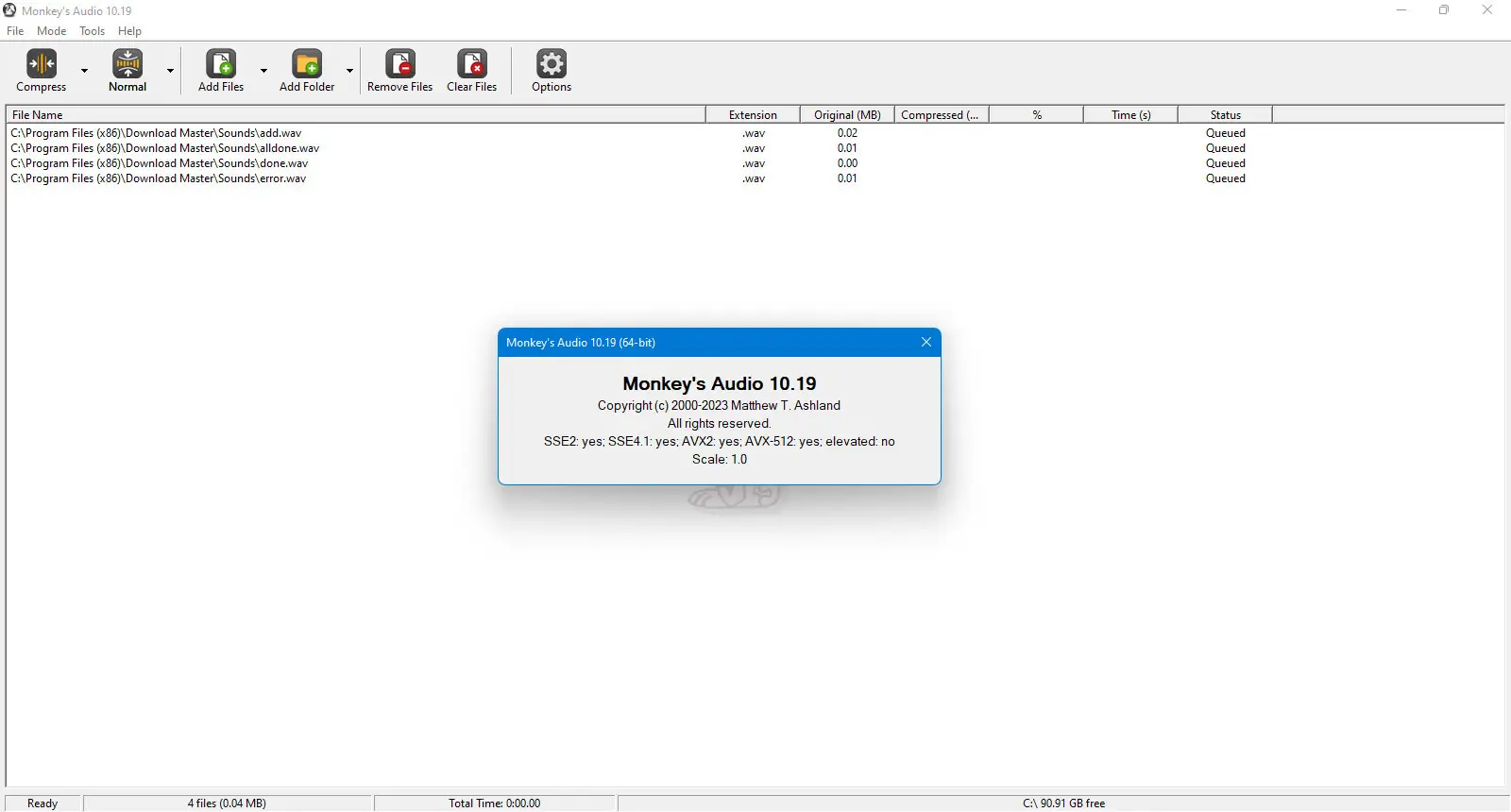Viewport: 1511px width, 812px height.
Task: Click the Monkey's Audio title bar app icon
Action: tap(9, 10)
